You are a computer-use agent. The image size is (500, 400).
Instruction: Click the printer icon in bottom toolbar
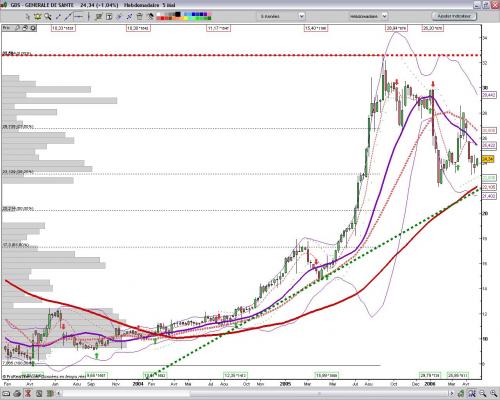[x=17, y=394]
